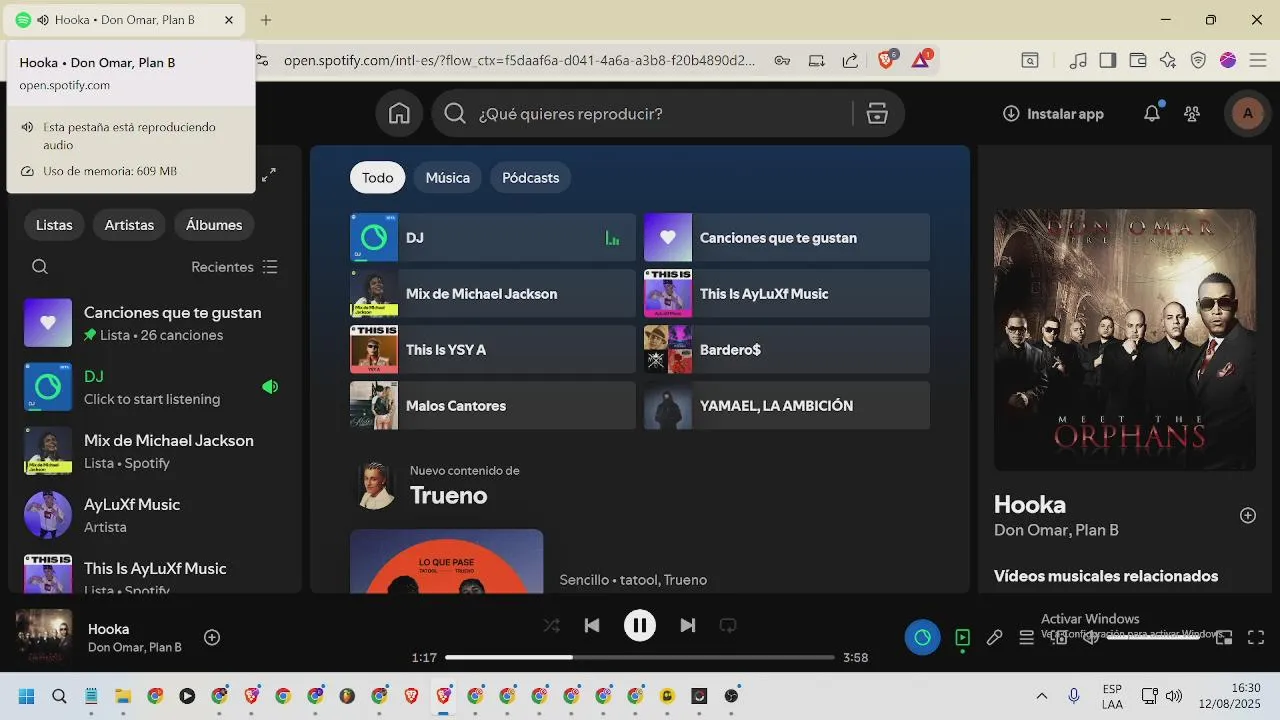The width and height of the screenshot is (1280, 720).
Task: Share this page from address bar
Action: (x=850, y=60)
